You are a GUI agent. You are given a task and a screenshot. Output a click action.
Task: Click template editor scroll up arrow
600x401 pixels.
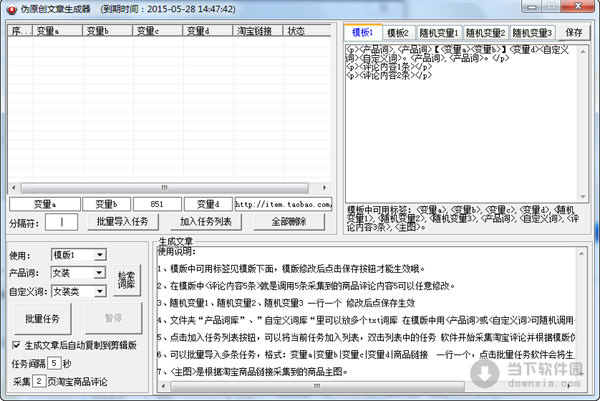[x=583, y=51]
